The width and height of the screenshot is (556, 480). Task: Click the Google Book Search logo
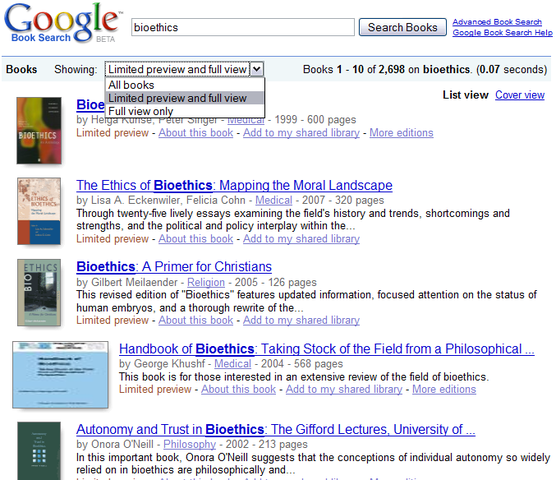tap(63, 23)
